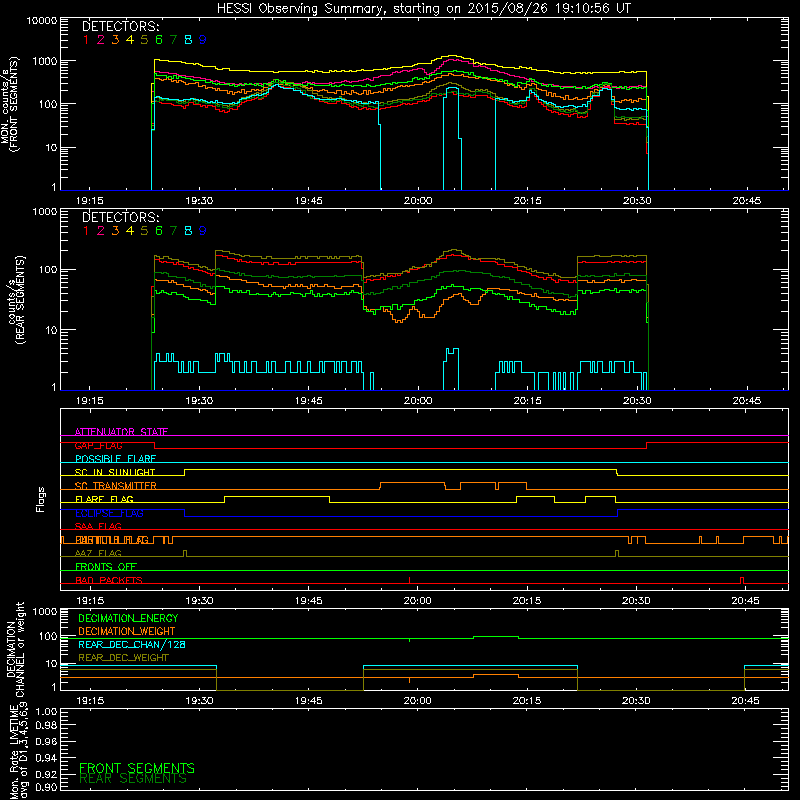Click the 20:15 tick label under flags panel
The image size is (800, 800).
[x=527, y=601]
